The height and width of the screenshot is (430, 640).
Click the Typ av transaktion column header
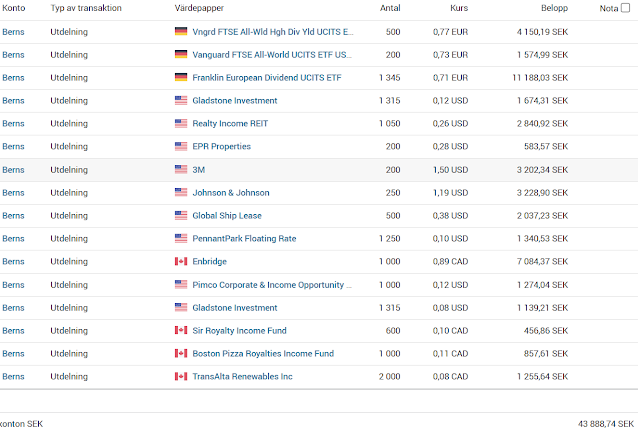point(86,8)
